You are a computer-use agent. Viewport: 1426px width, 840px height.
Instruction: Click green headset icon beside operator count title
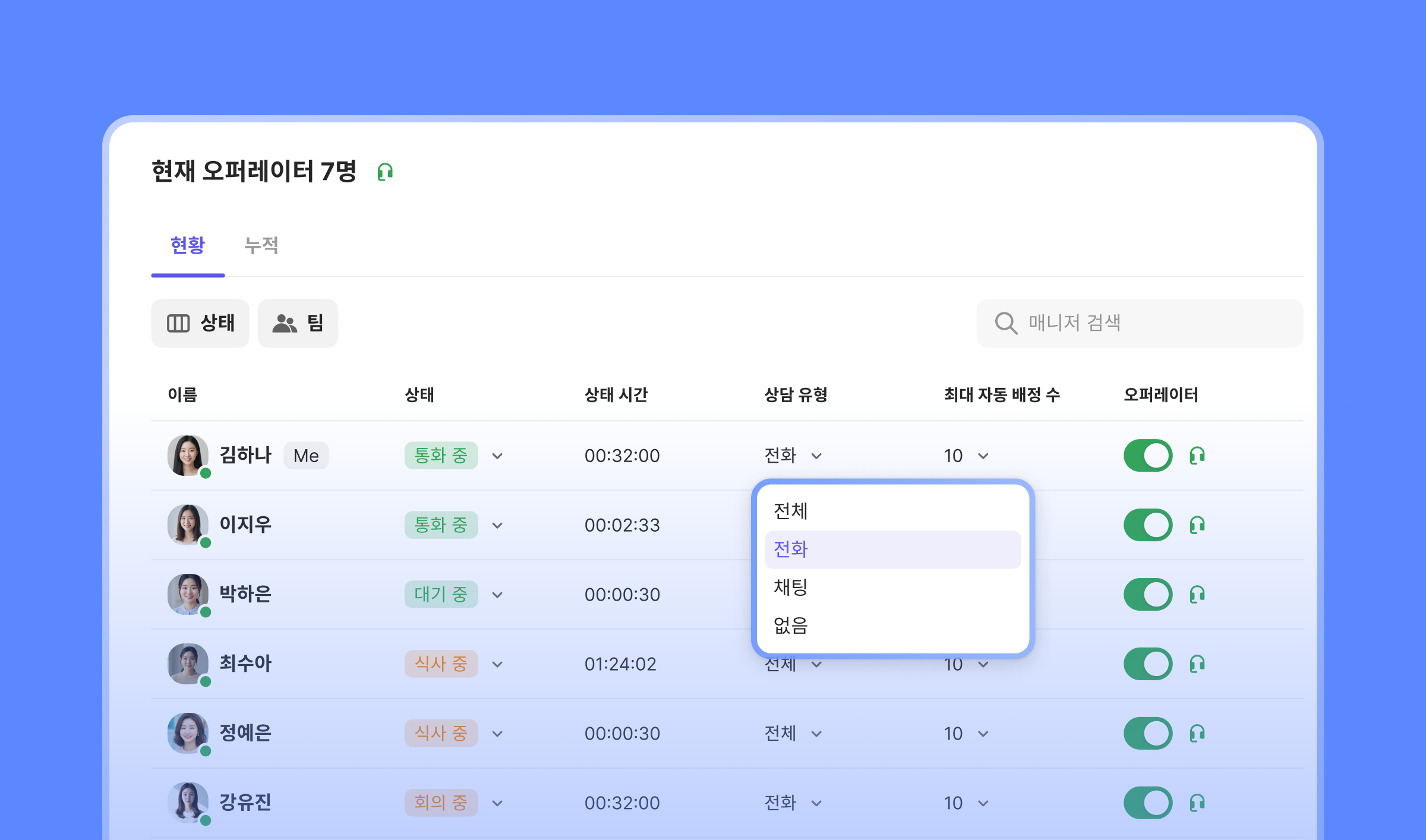385,172
